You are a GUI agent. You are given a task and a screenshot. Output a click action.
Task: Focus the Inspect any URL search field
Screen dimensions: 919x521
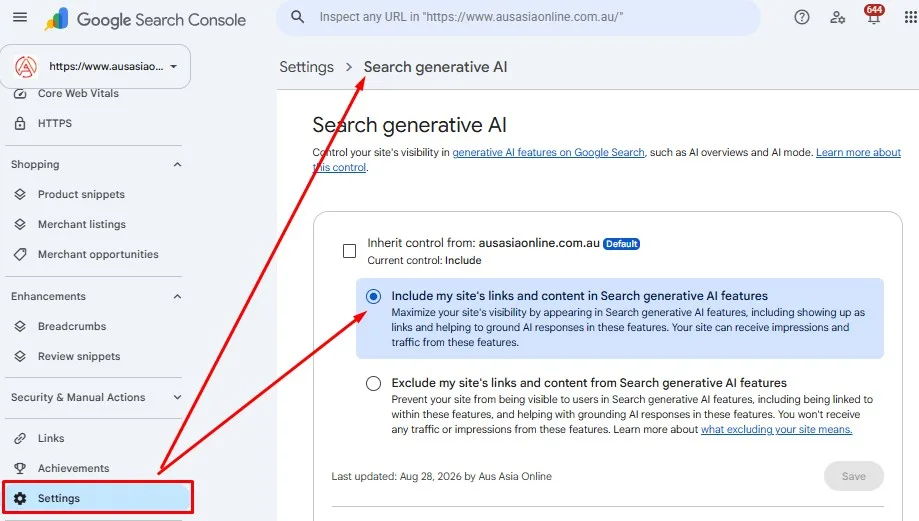tap(518, 17)
